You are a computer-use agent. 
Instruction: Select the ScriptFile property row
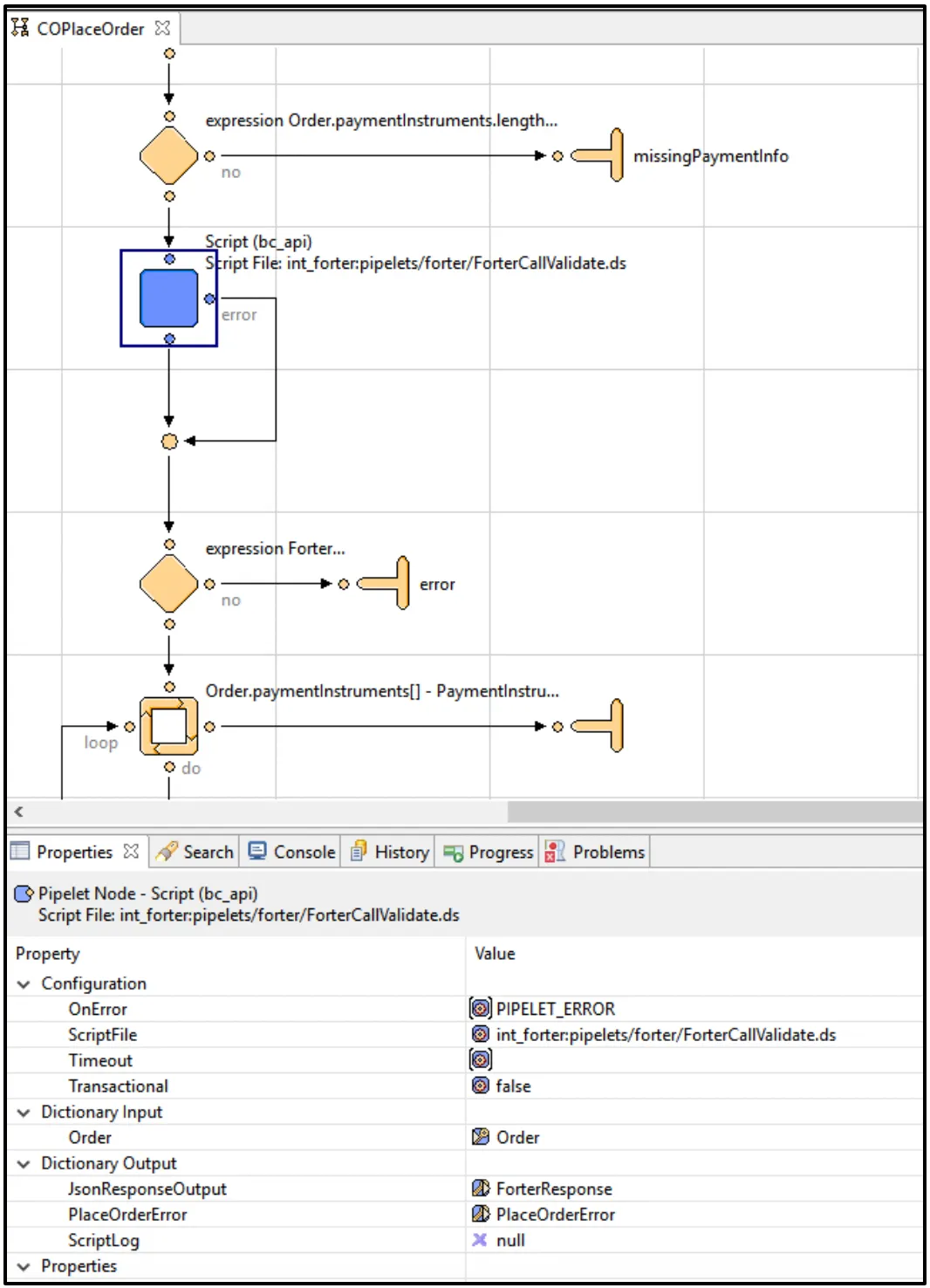pos(466,1035)
